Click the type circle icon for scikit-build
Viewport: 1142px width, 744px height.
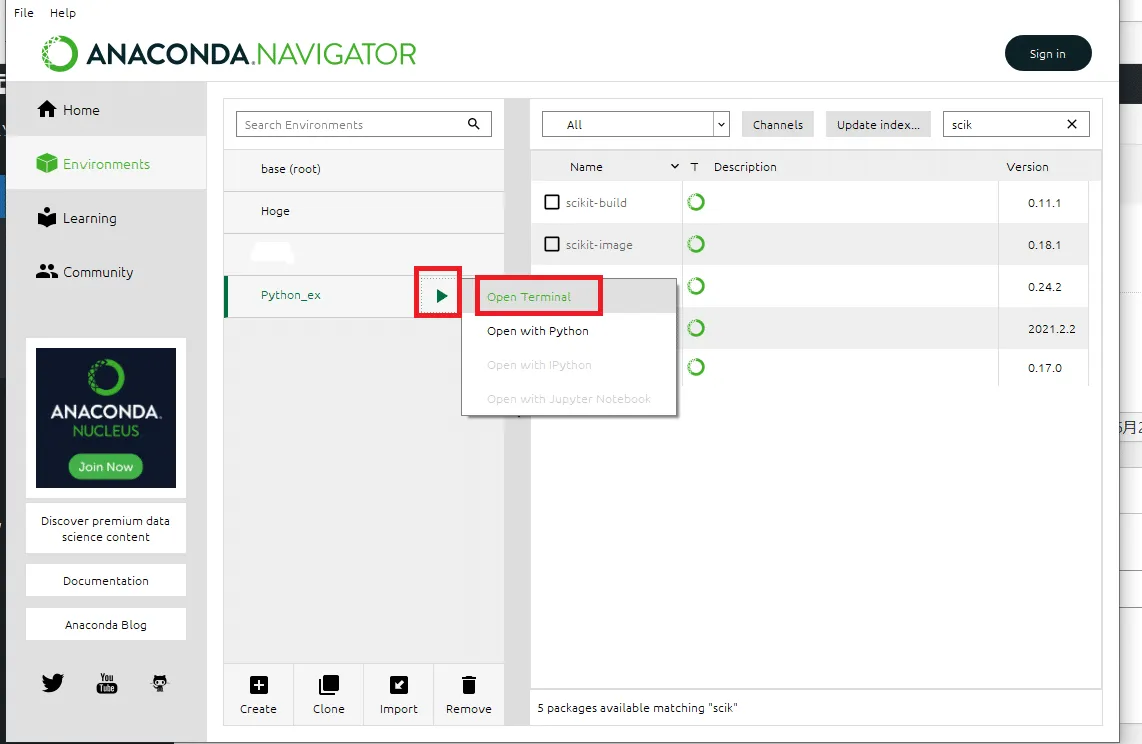coord(696,202)
